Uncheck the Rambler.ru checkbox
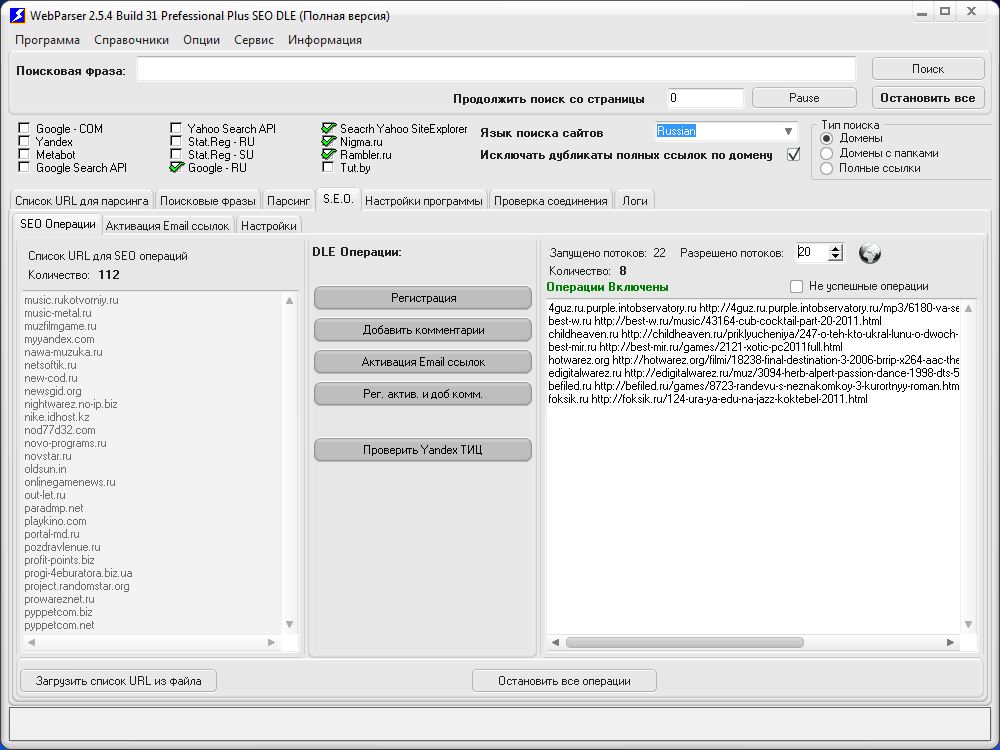The image size is (1000, 750). click(328, 154)
